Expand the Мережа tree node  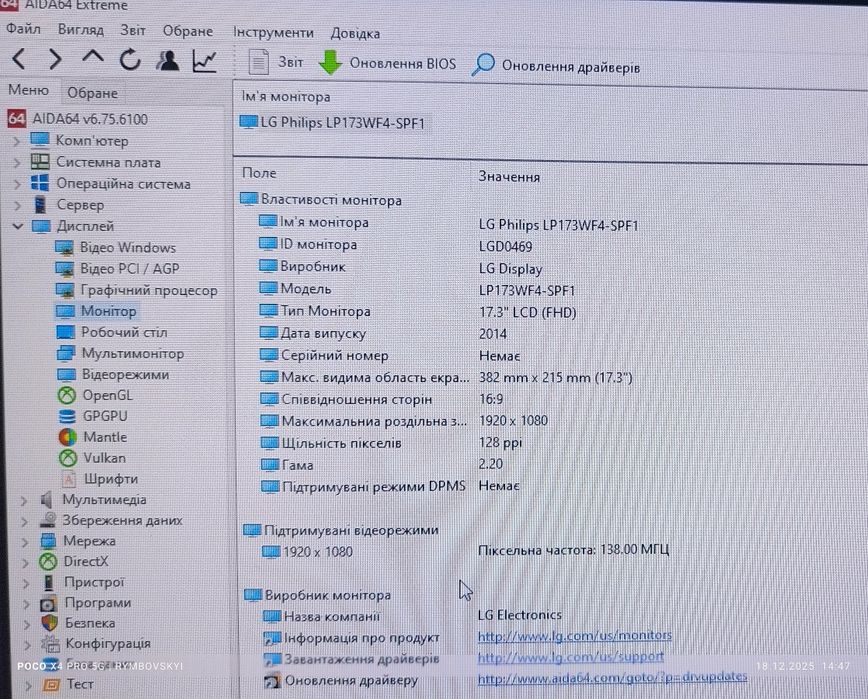click(25, 542)
